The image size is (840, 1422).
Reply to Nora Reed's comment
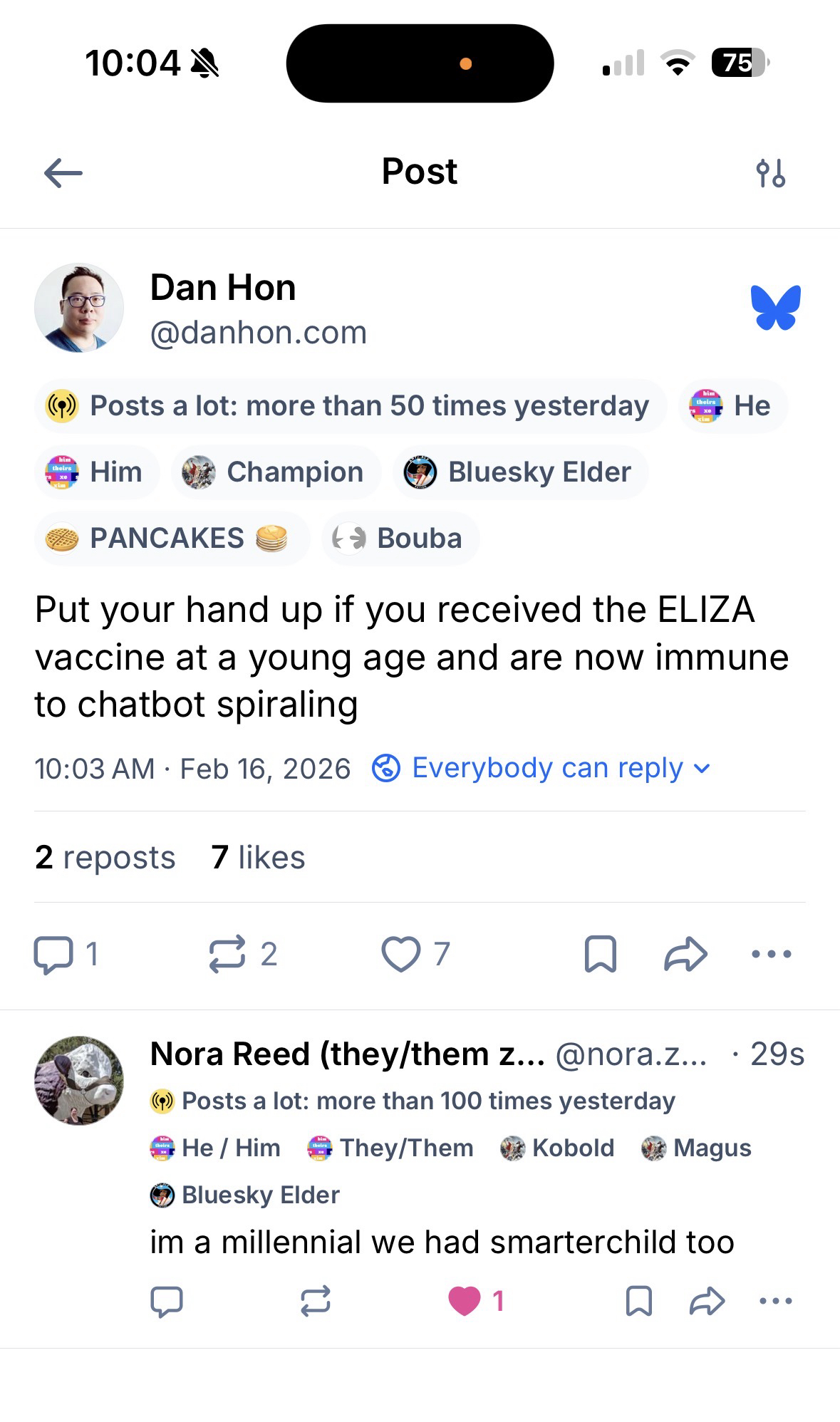(x=167, y=1301)
